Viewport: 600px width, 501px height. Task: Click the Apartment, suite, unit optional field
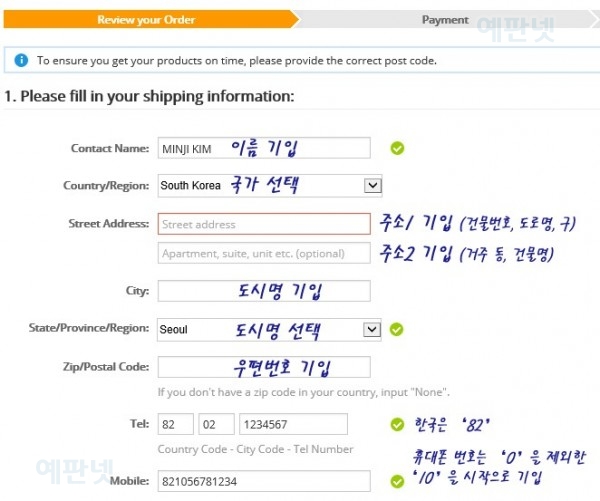click(x=264, y=253)
